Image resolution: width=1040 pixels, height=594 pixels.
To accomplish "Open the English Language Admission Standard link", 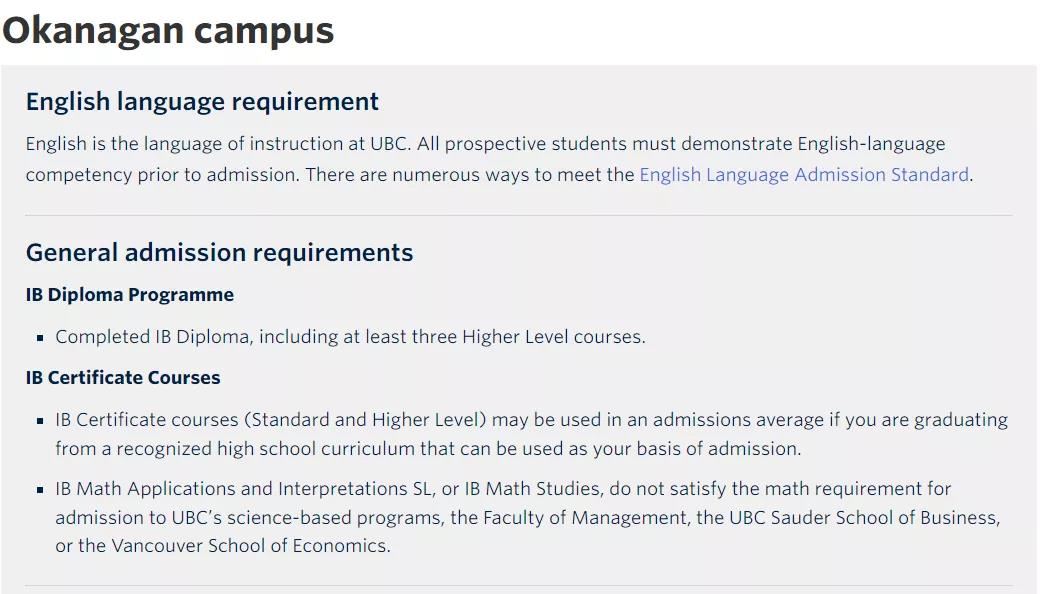I will coord(804,175).
